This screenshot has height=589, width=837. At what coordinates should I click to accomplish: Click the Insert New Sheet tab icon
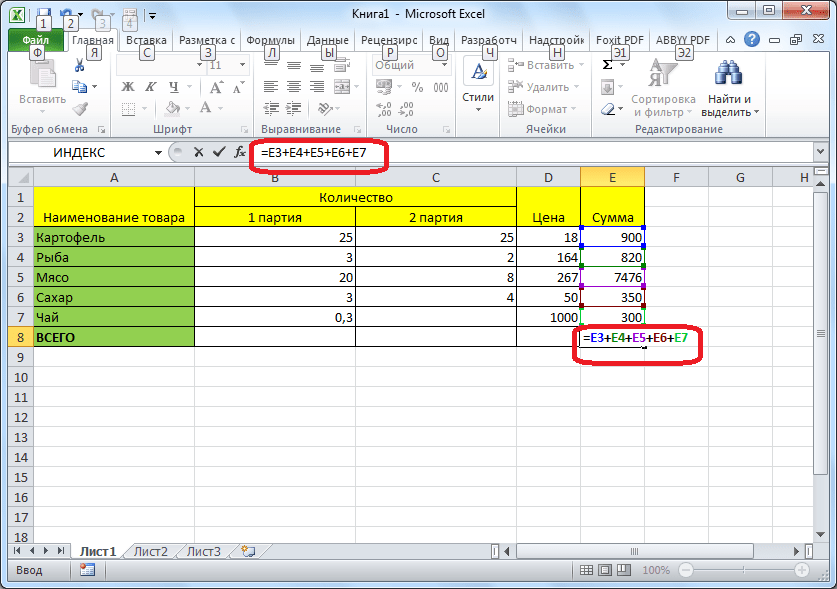click(248, 551)
